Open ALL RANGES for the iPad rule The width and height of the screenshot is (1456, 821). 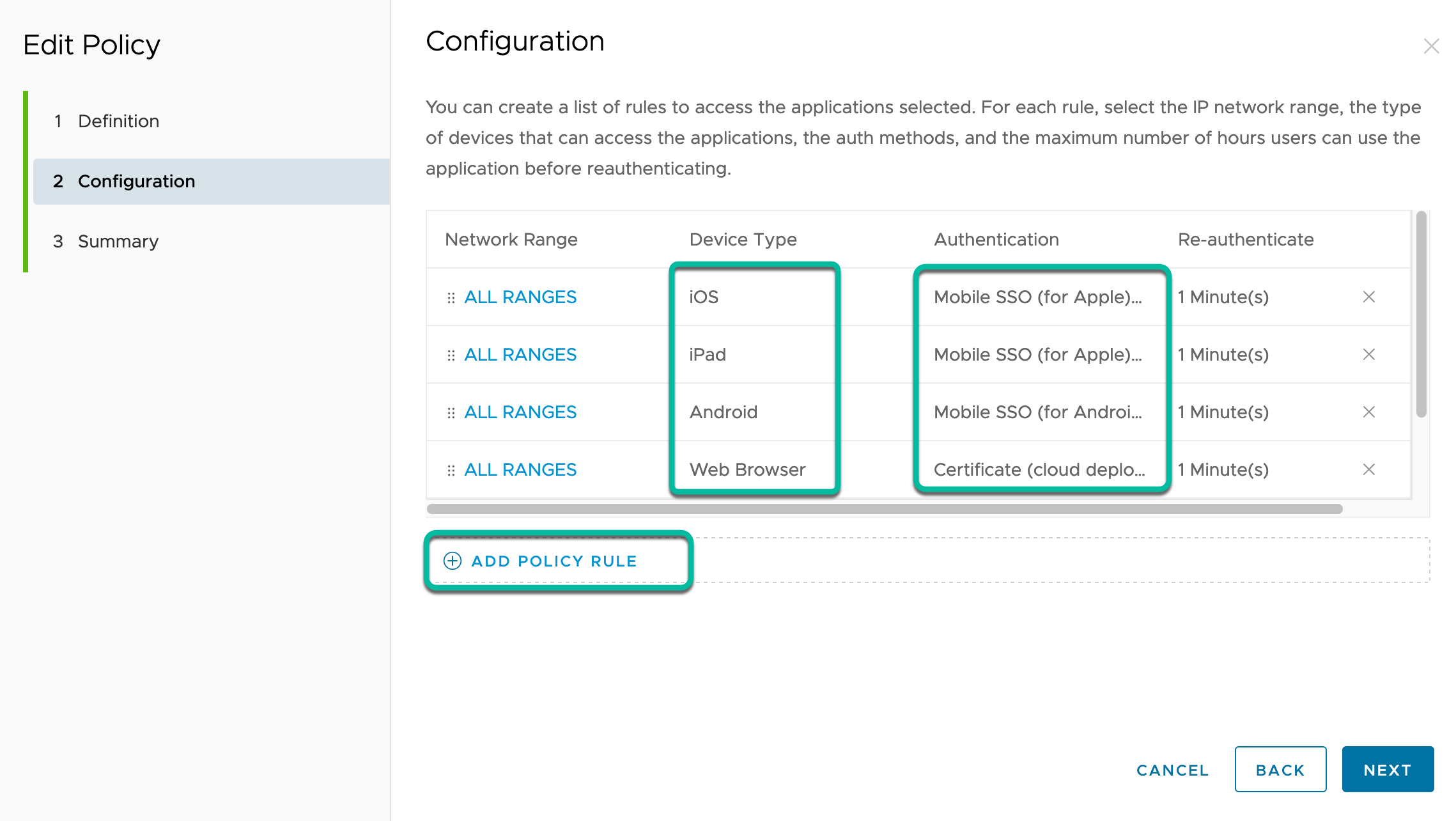(520, 354)
